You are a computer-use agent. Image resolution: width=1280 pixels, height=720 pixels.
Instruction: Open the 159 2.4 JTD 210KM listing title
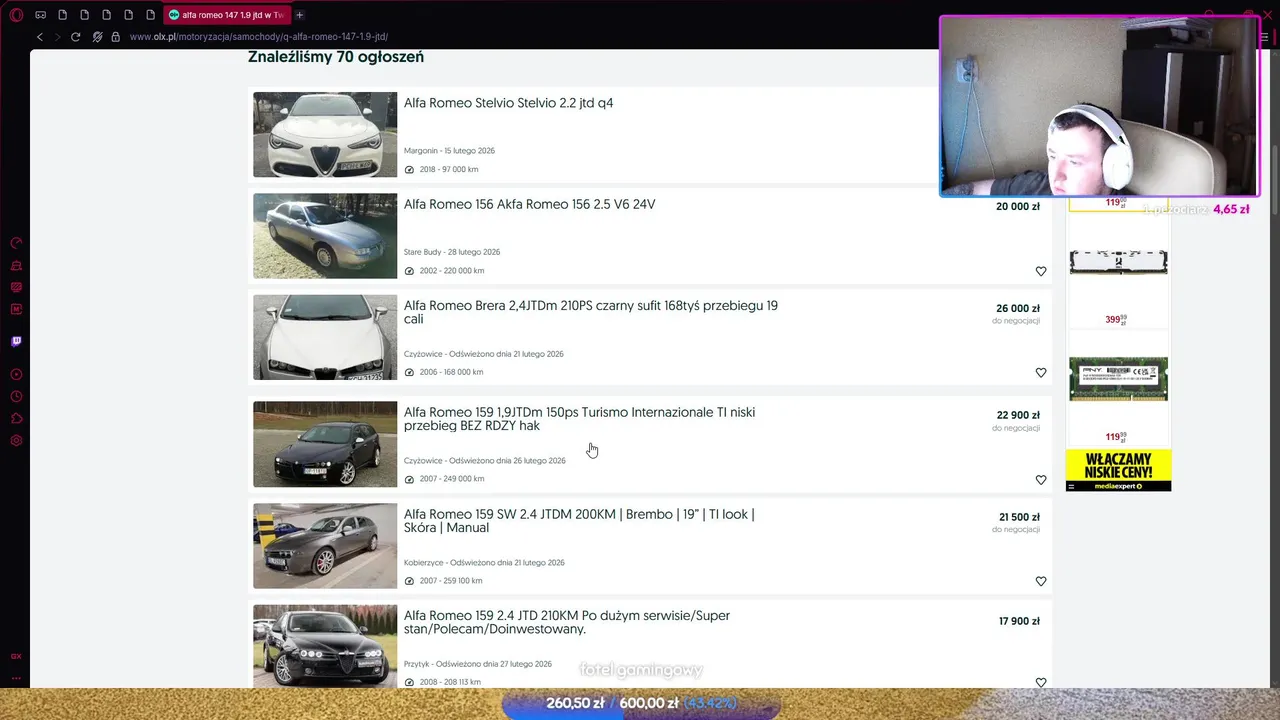pyautogui.click(x=567, y=622)
